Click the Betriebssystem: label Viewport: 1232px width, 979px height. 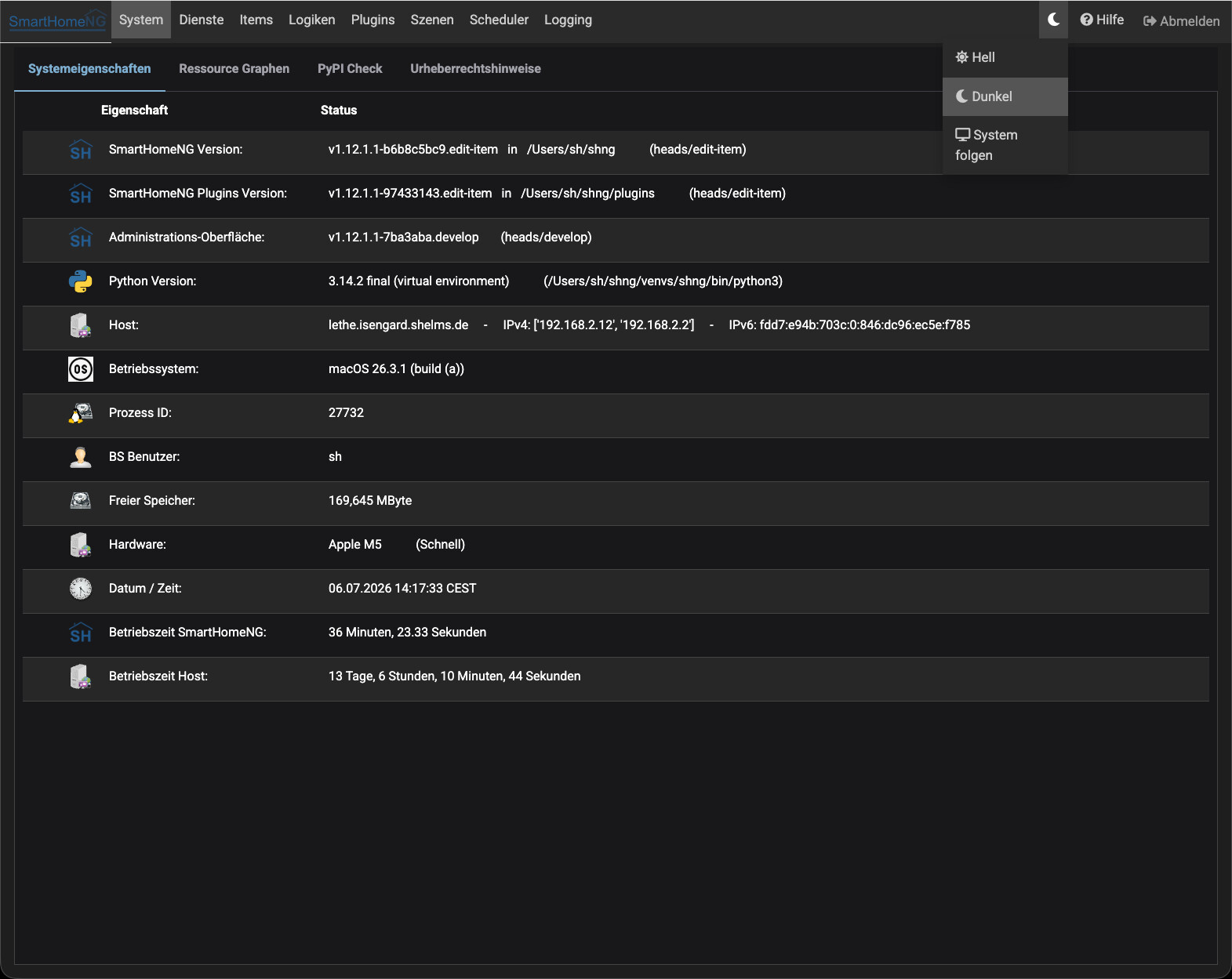click(x=154, y=369)
